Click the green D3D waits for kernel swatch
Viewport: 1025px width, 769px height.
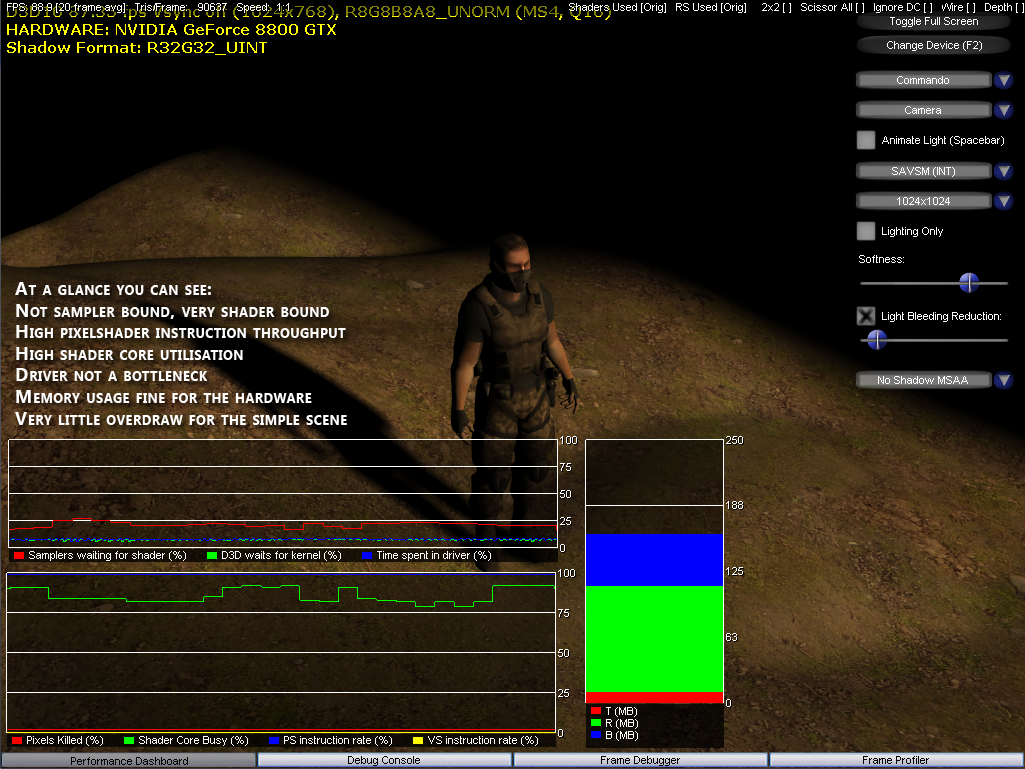pyautogui.click(x=212, y=555)
